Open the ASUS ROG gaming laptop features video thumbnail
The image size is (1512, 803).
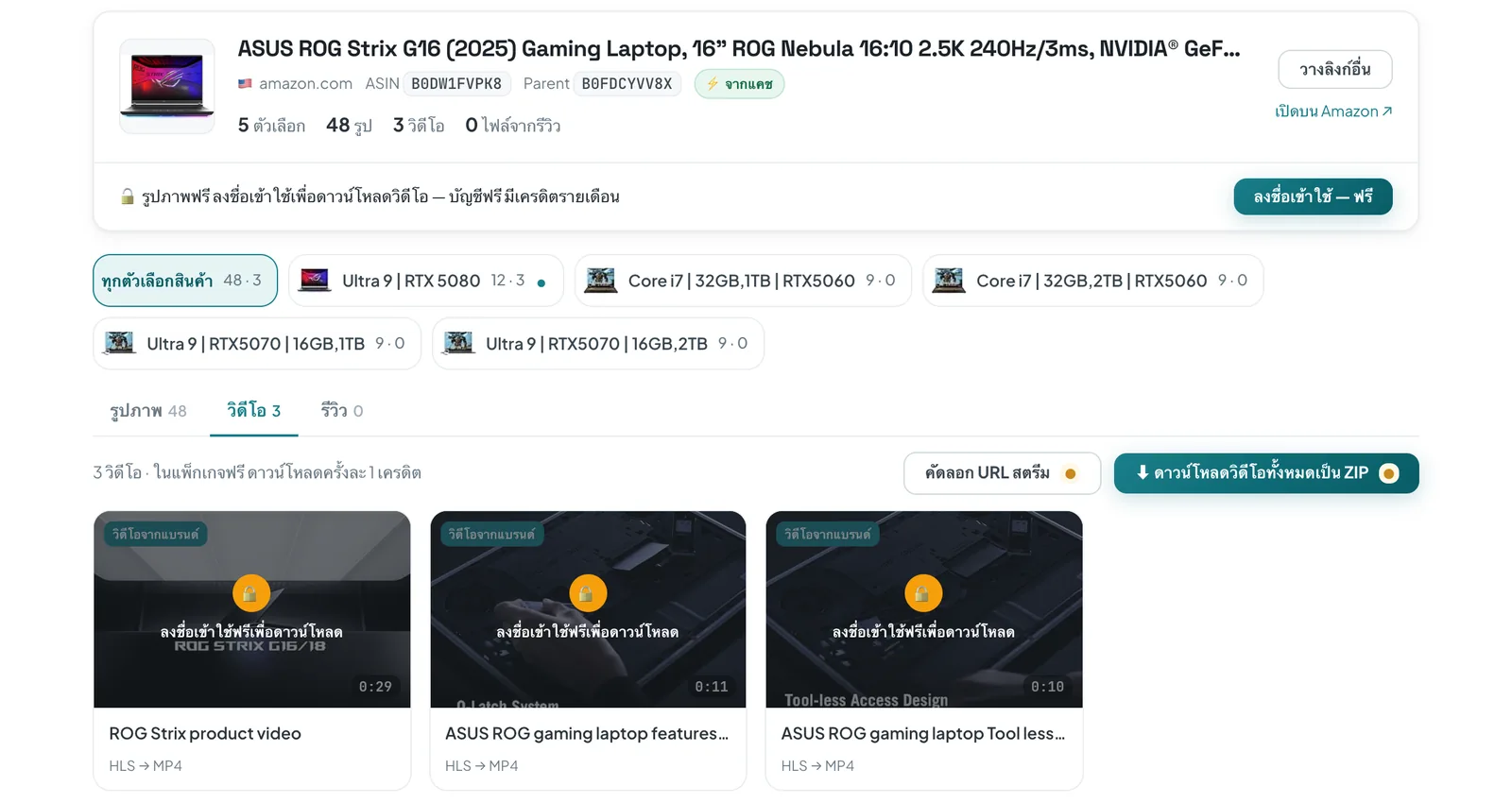pyautogui.click(x=588, y=609)
